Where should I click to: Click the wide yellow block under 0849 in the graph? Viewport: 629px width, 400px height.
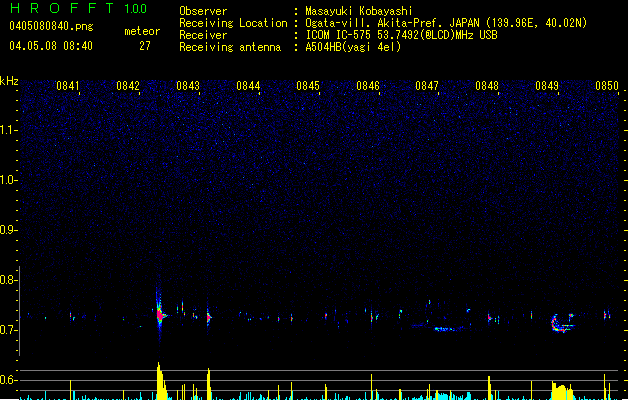(x=562, y=392)
